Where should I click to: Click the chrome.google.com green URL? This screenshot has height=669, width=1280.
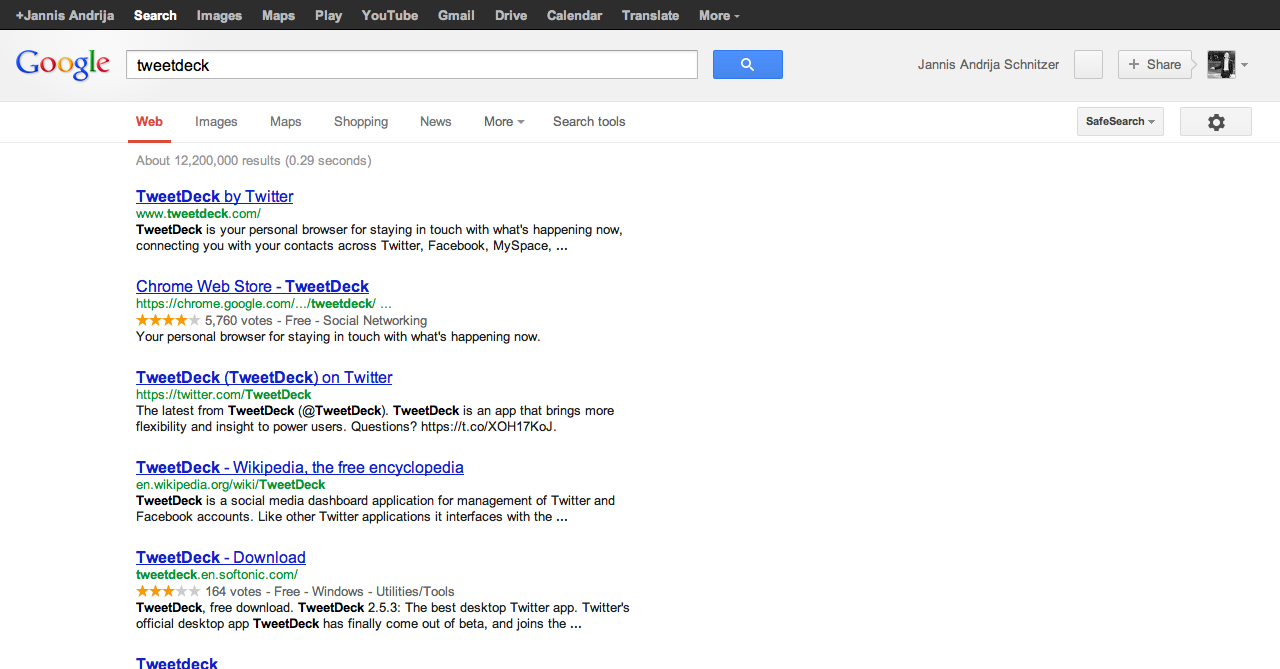tap(264, 303)
